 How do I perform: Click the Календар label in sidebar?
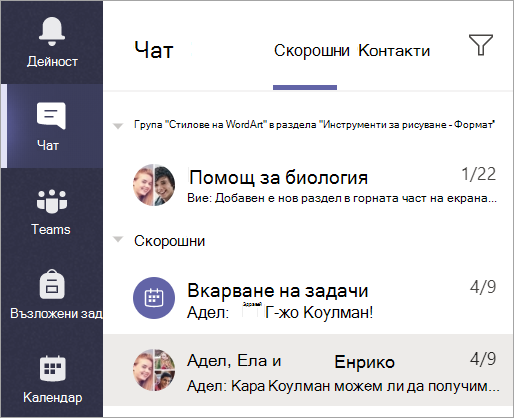click(53, 398)
